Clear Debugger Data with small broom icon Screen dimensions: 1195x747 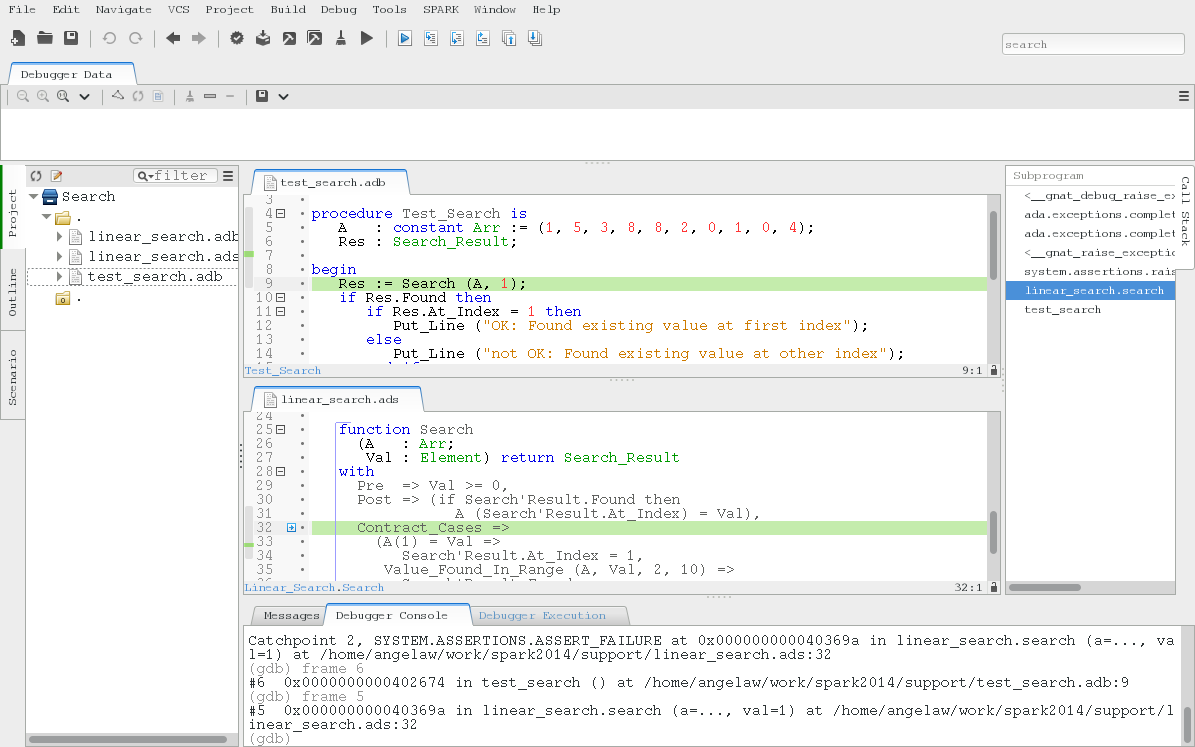point(190,96)
